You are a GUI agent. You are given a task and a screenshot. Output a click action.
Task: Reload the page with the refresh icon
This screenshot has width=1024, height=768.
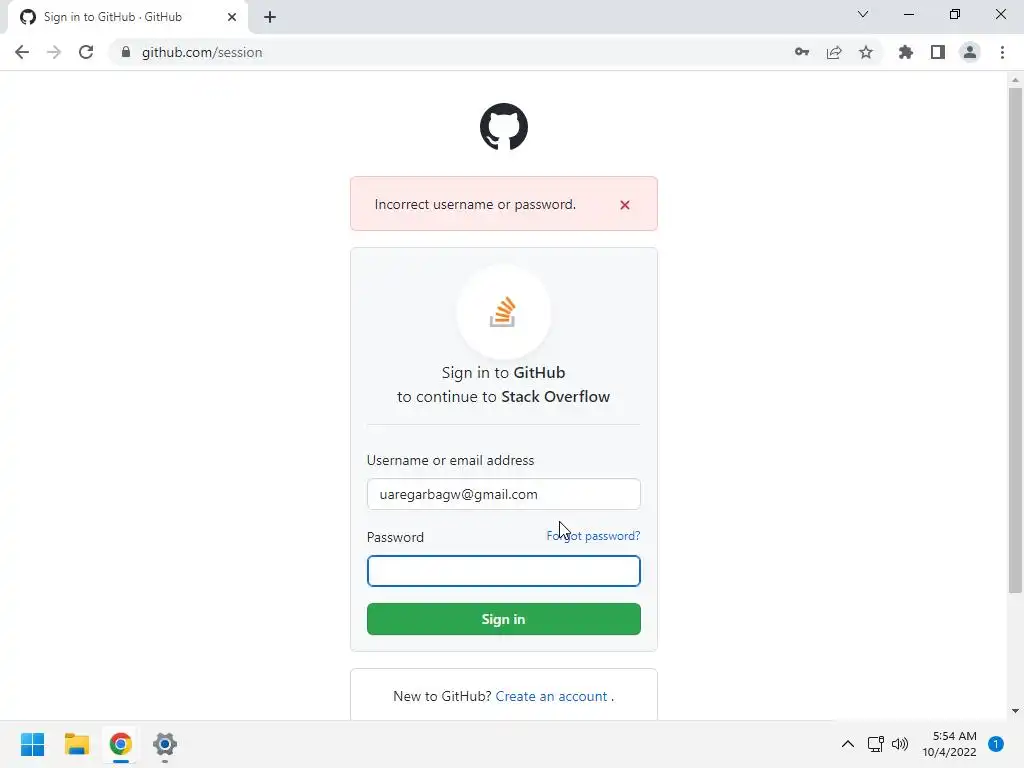coord(86,52)
